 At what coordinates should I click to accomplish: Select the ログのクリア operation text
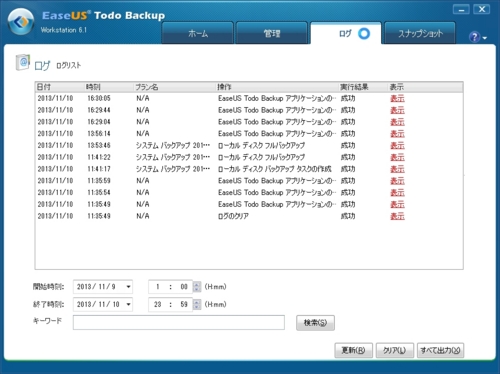coord(233,216)
